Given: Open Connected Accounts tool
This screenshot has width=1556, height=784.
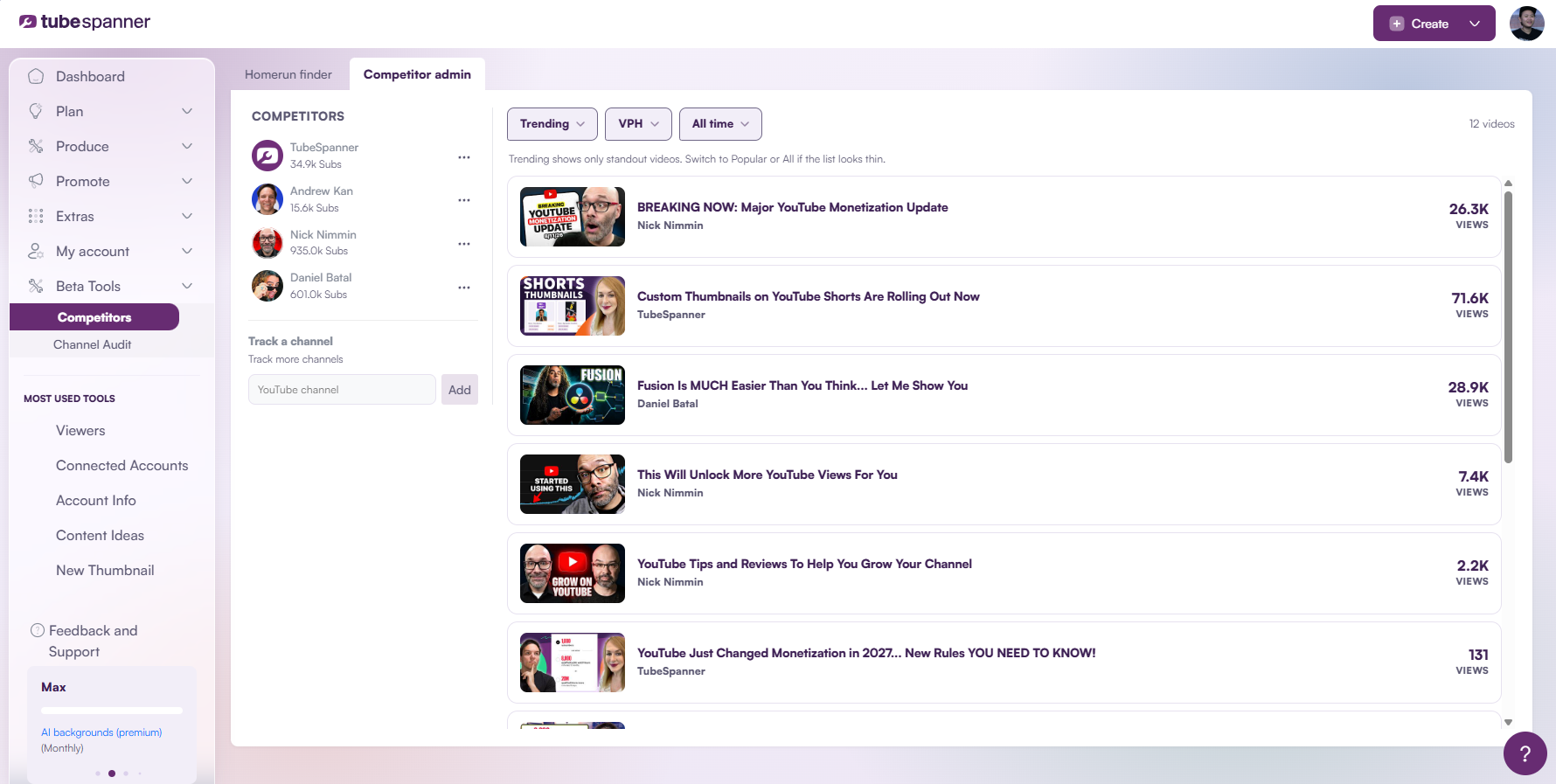Looking at the screenshot, I should (x=122, y=466).
